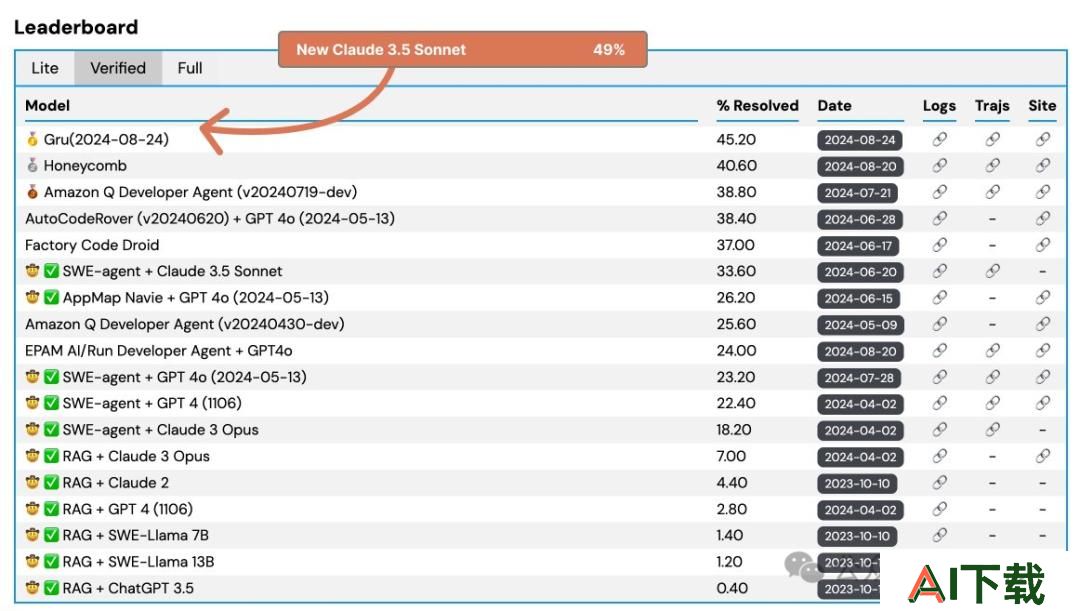
Task: Click the 38.40 resolved value
Action: (x=736, y=219)
